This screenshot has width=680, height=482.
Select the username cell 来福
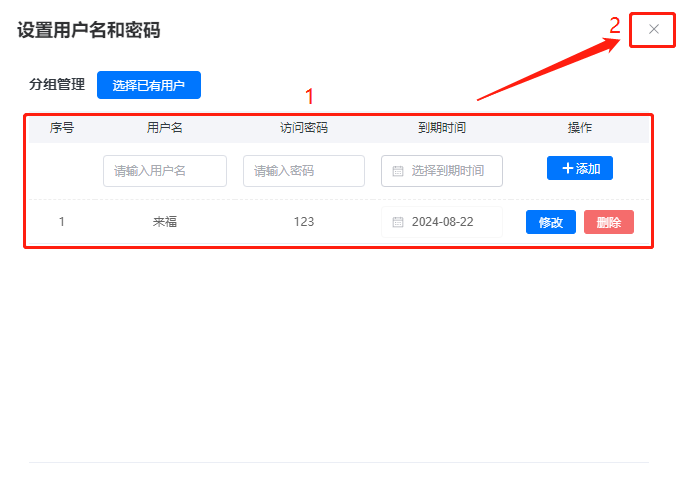[x=164, y=222]
